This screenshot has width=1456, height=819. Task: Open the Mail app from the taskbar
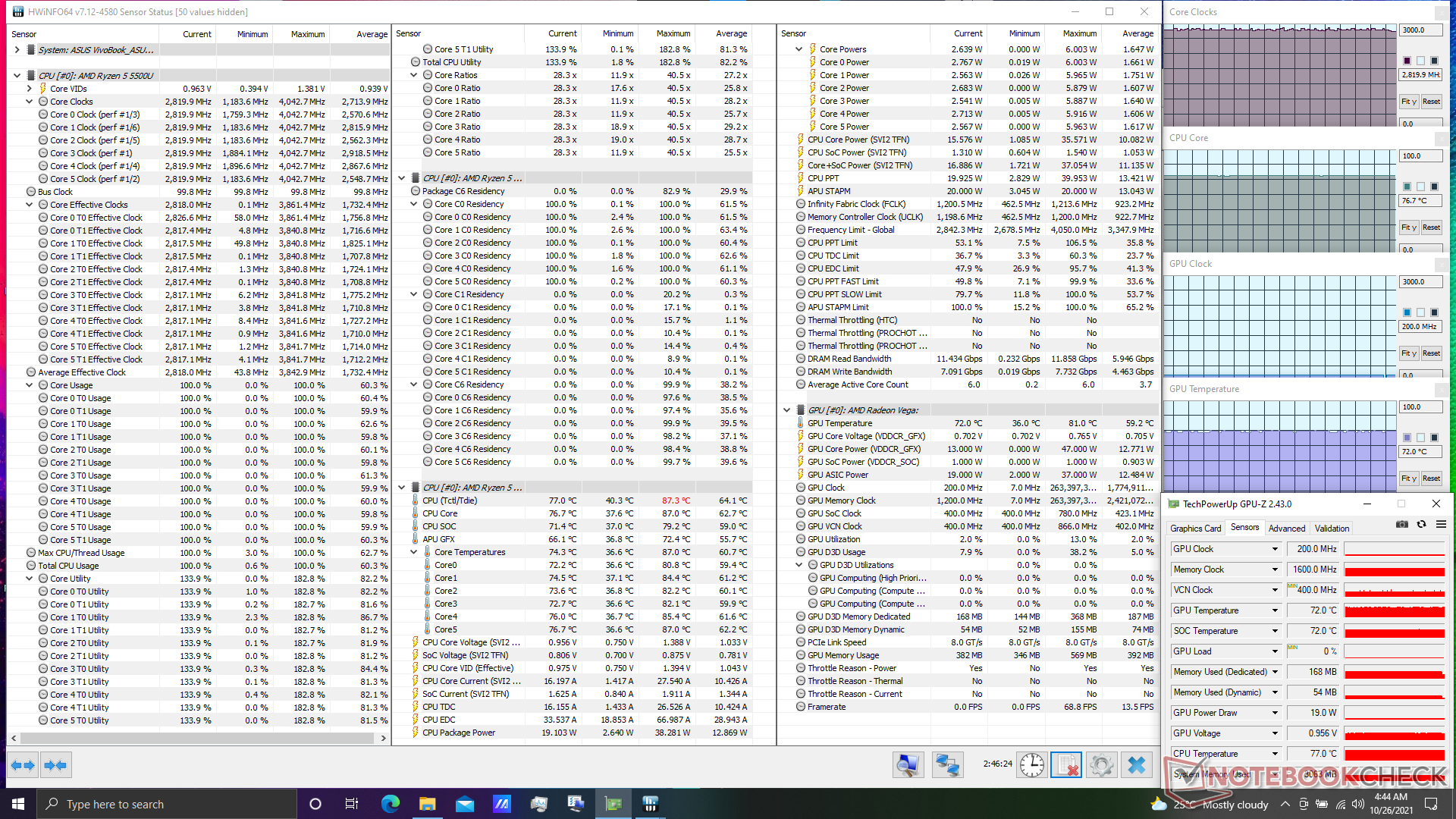tap(465, 804)
